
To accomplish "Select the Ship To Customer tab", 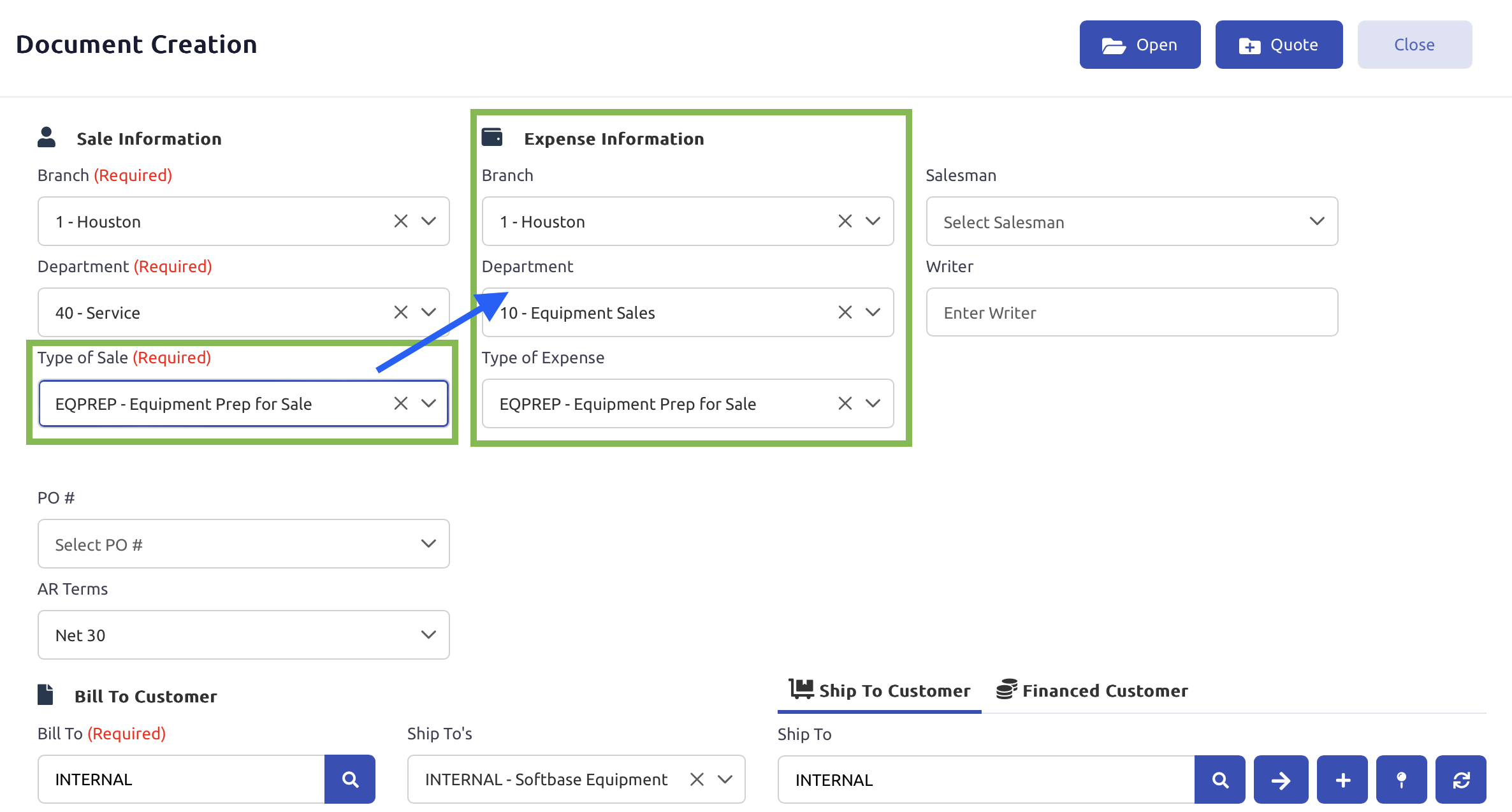I will (x=880, y=691).
